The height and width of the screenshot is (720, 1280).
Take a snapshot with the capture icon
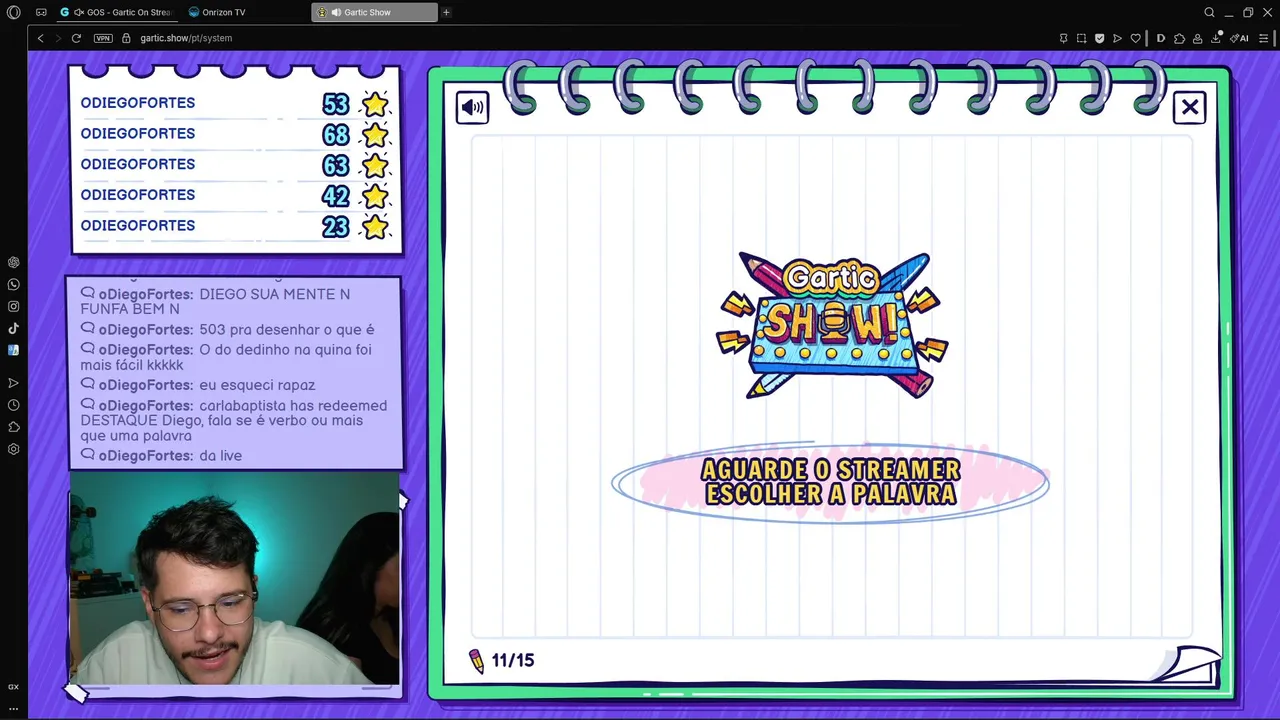pyautogui.click(x=1081, y=38)
